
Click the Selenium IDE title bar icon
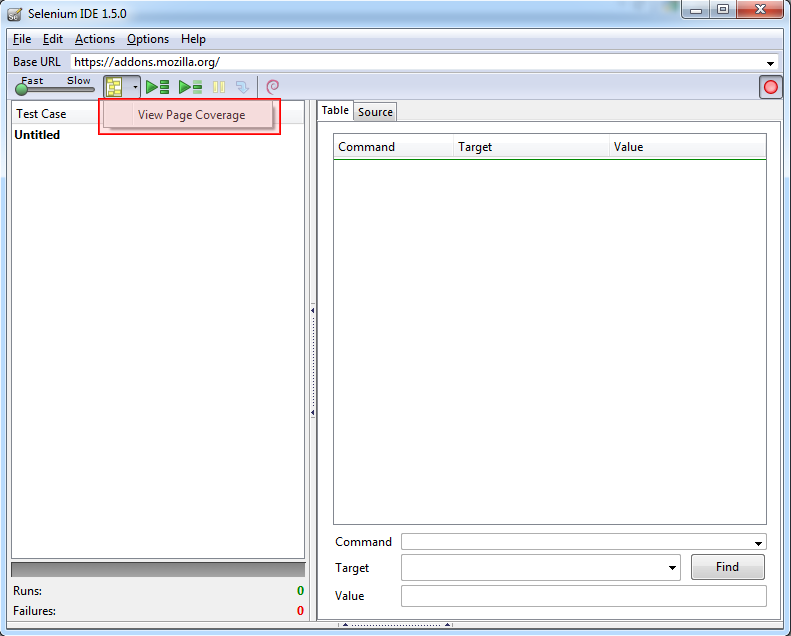click(x=15, y=14)
